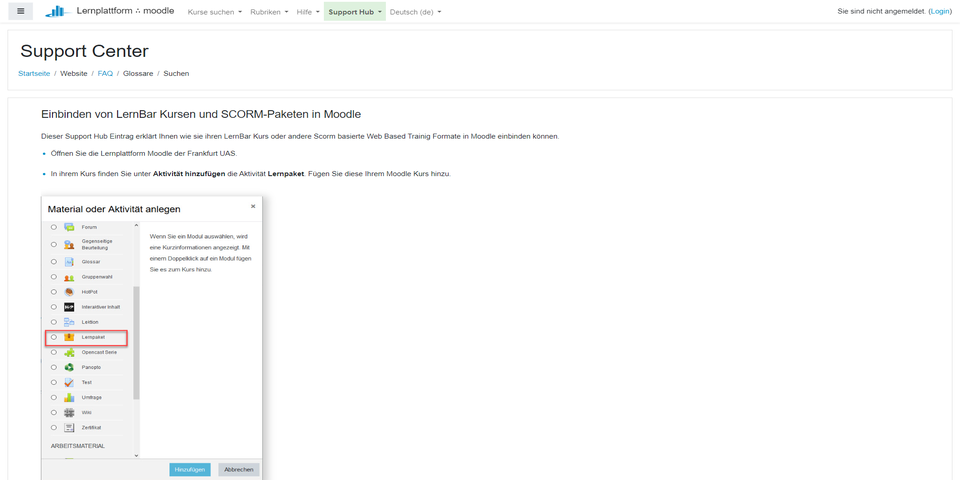Click the Abbrechen button

(x=239, y=470)
